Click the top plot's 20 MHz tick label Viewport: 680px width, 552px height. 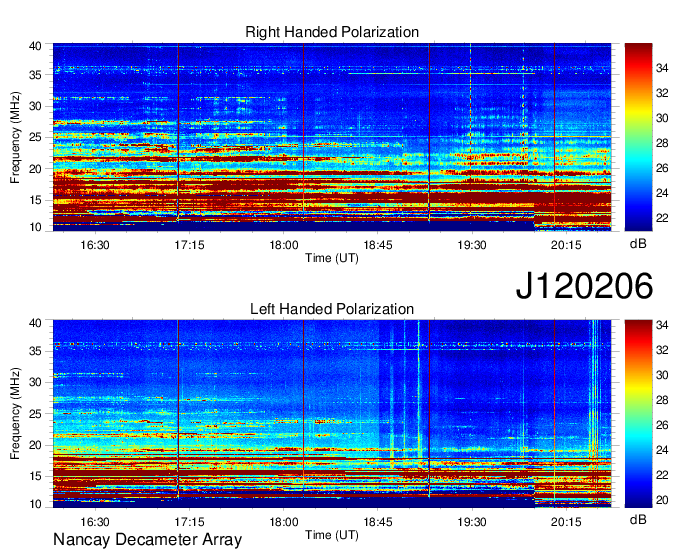pos(35,169)
